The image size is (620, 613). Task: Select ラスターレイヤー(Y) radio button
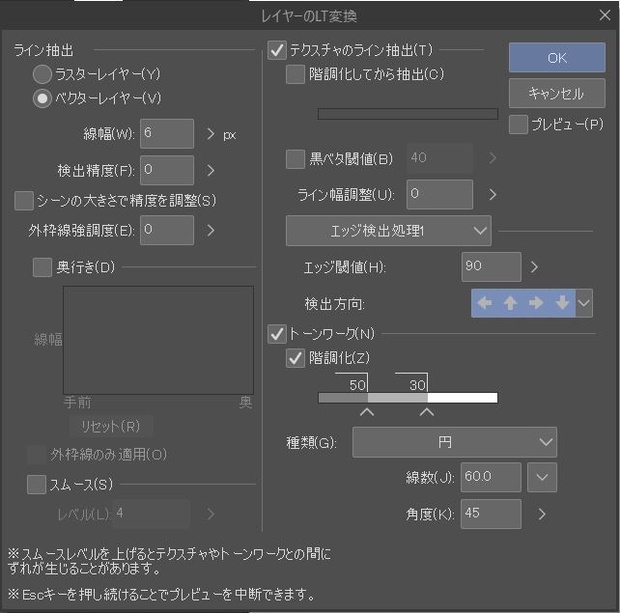[42, 74]
